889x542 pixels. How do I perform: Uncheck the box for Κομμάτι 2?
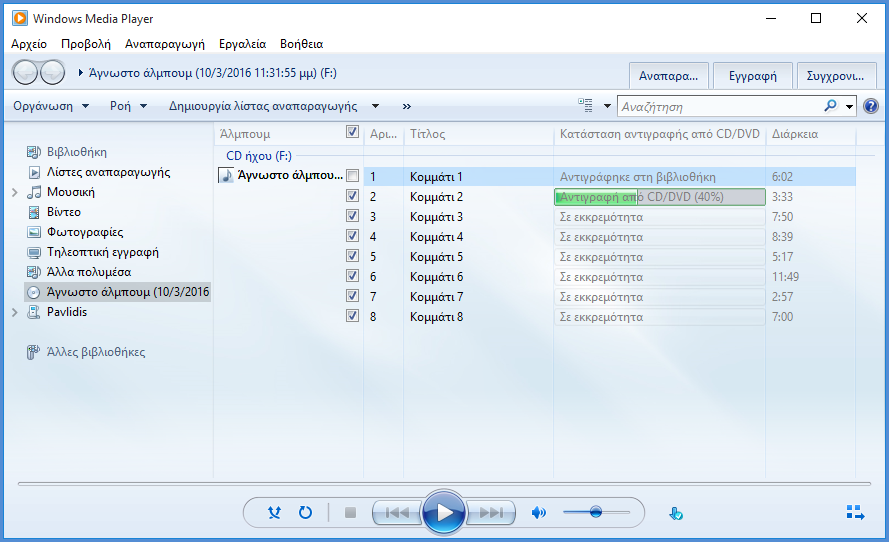[x=352, y=196]
